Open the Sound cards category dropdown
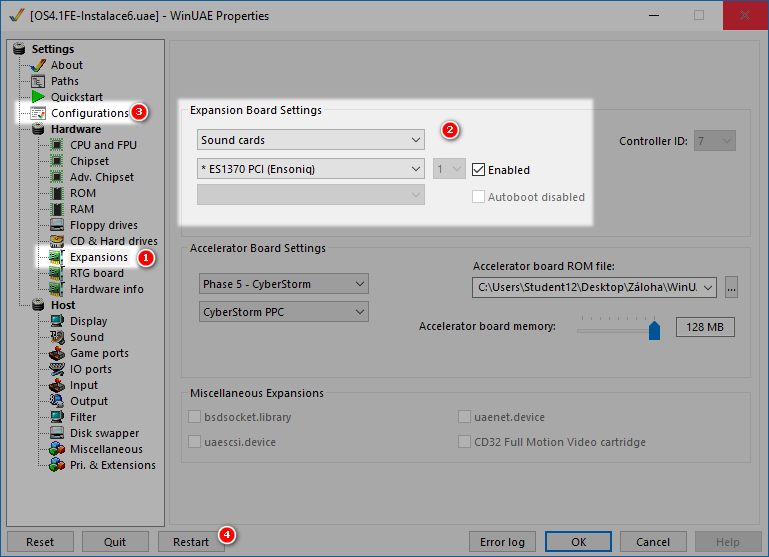This screenshot has width=769, height=557. click(311, 140)
